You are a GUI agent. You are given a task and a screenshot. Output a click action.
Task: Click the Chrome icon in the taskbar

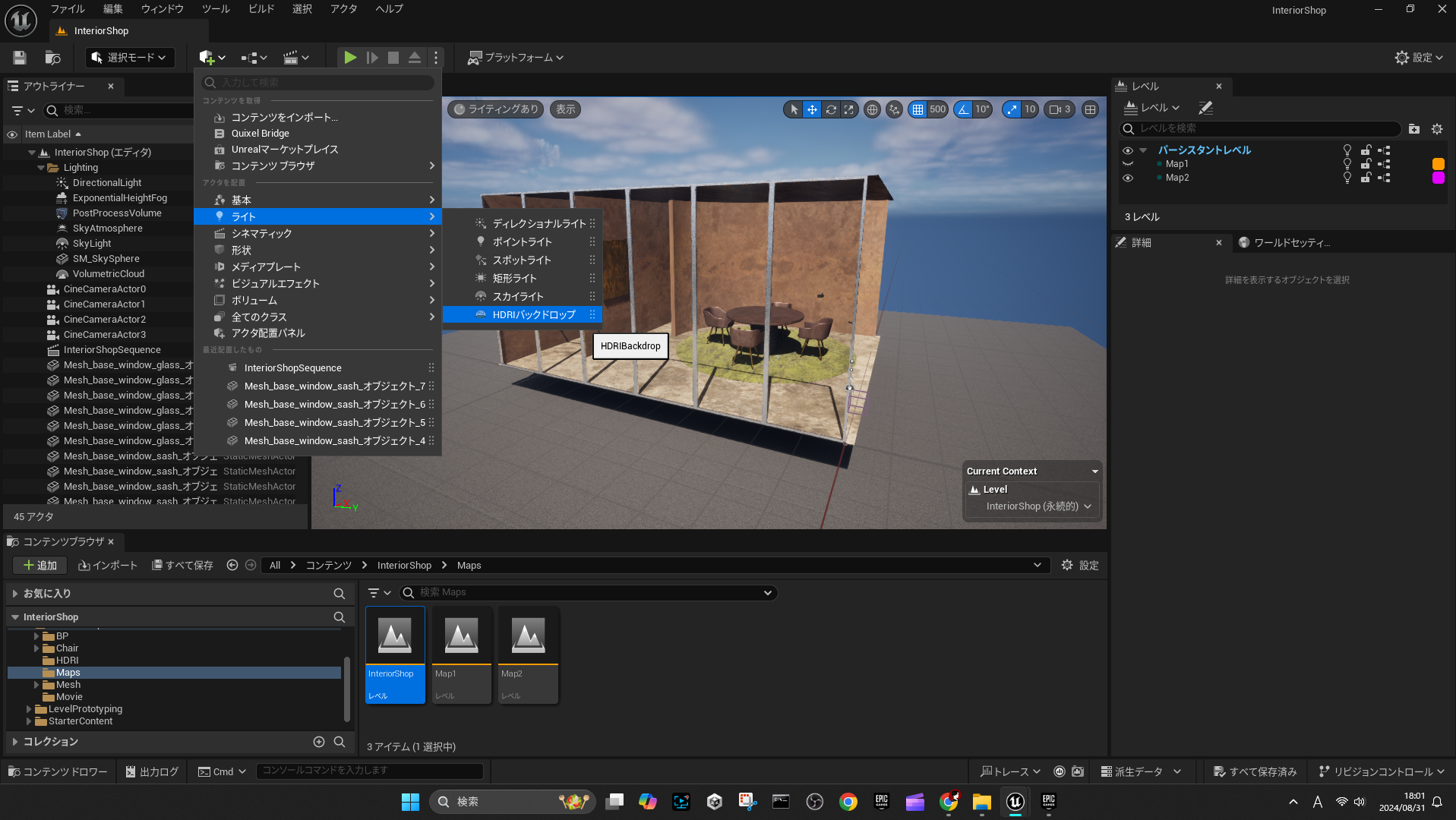pos(848,802)
